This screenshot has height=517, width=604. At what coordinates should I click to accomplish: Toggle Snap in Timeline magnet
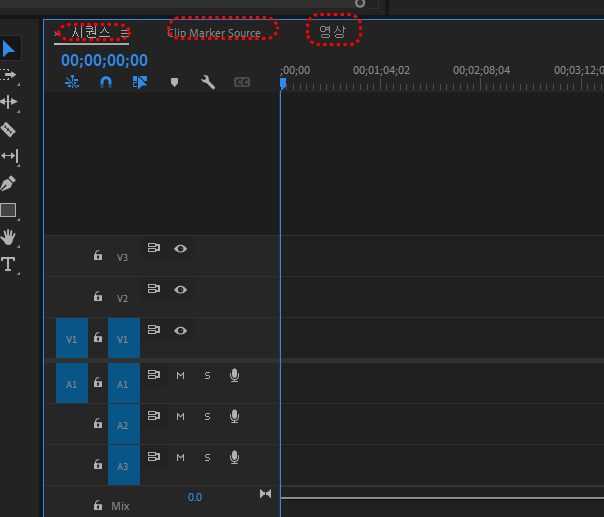tap(106, 83)
